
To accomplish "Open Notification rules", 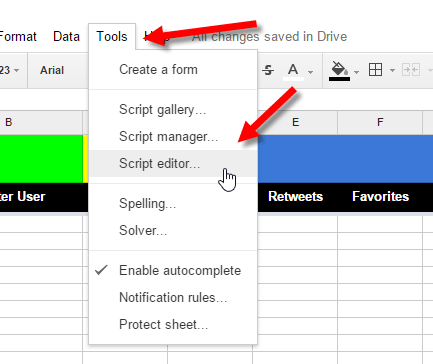I will (173, 297).
